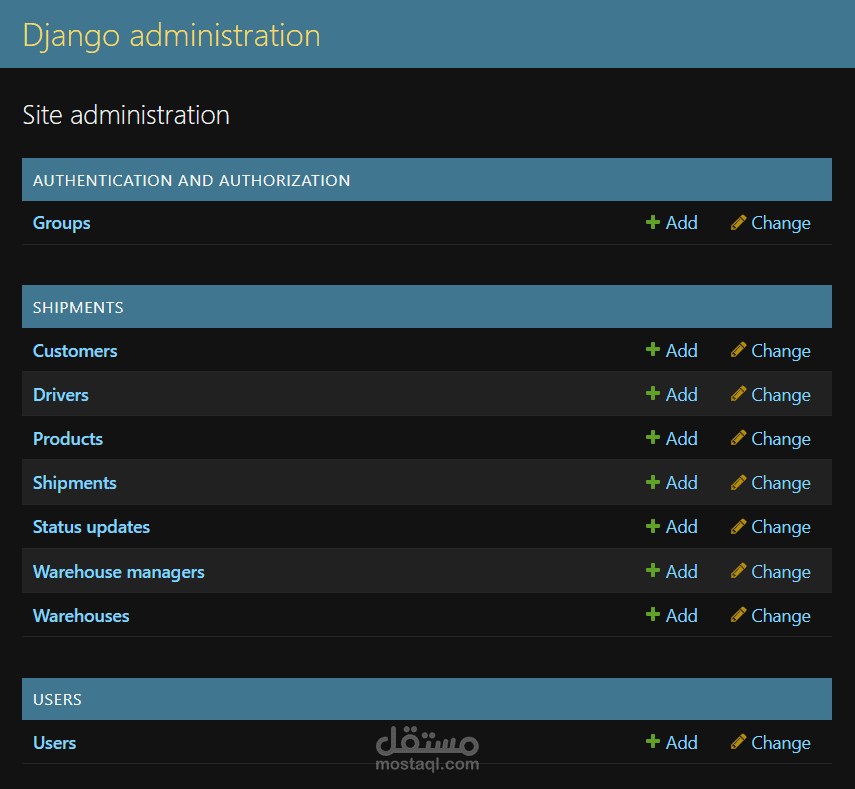Viewport: 855px width, 789px height.
Task: Click the green plus icon in Products row
Action: pos(652,438)
